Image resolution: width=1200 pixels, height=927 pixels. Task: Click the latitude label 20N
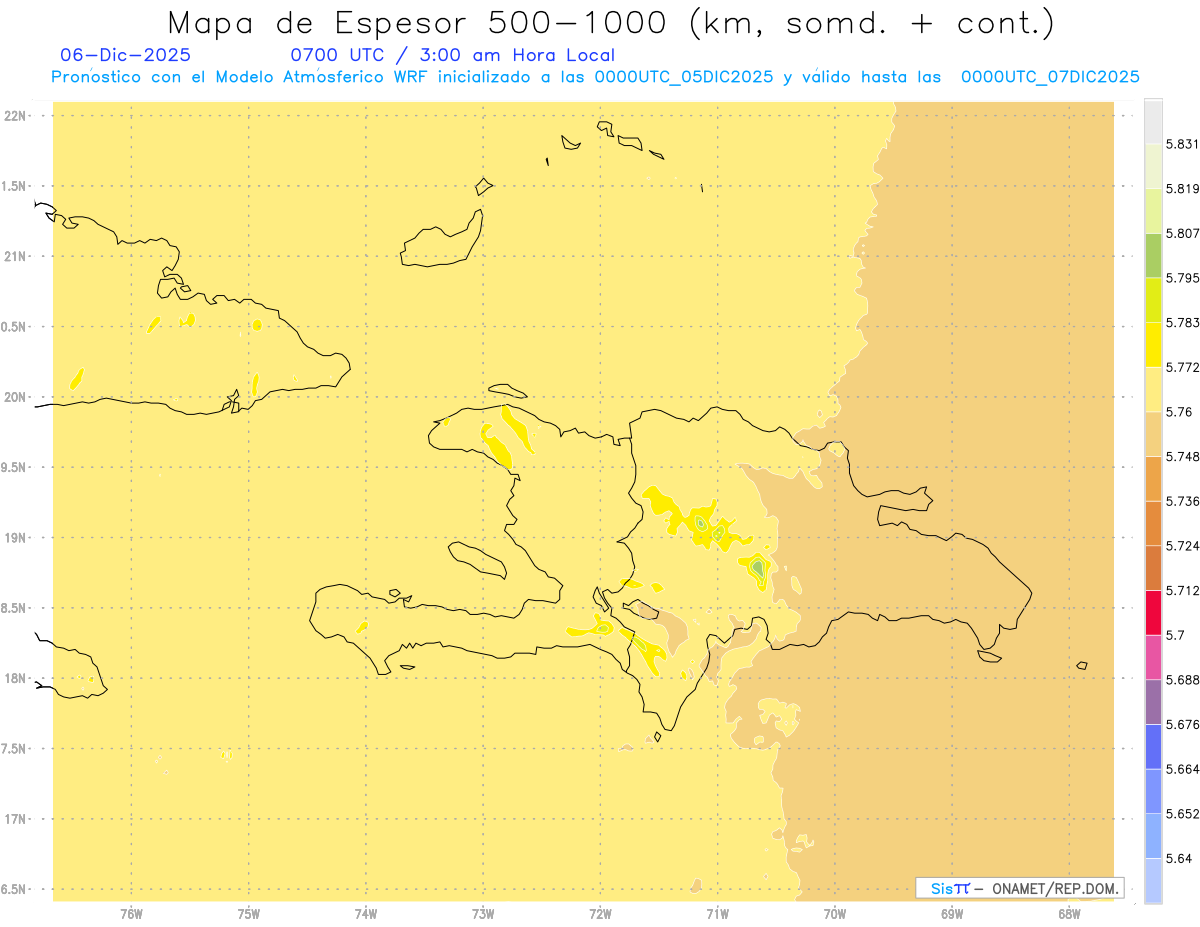point(16,397)
